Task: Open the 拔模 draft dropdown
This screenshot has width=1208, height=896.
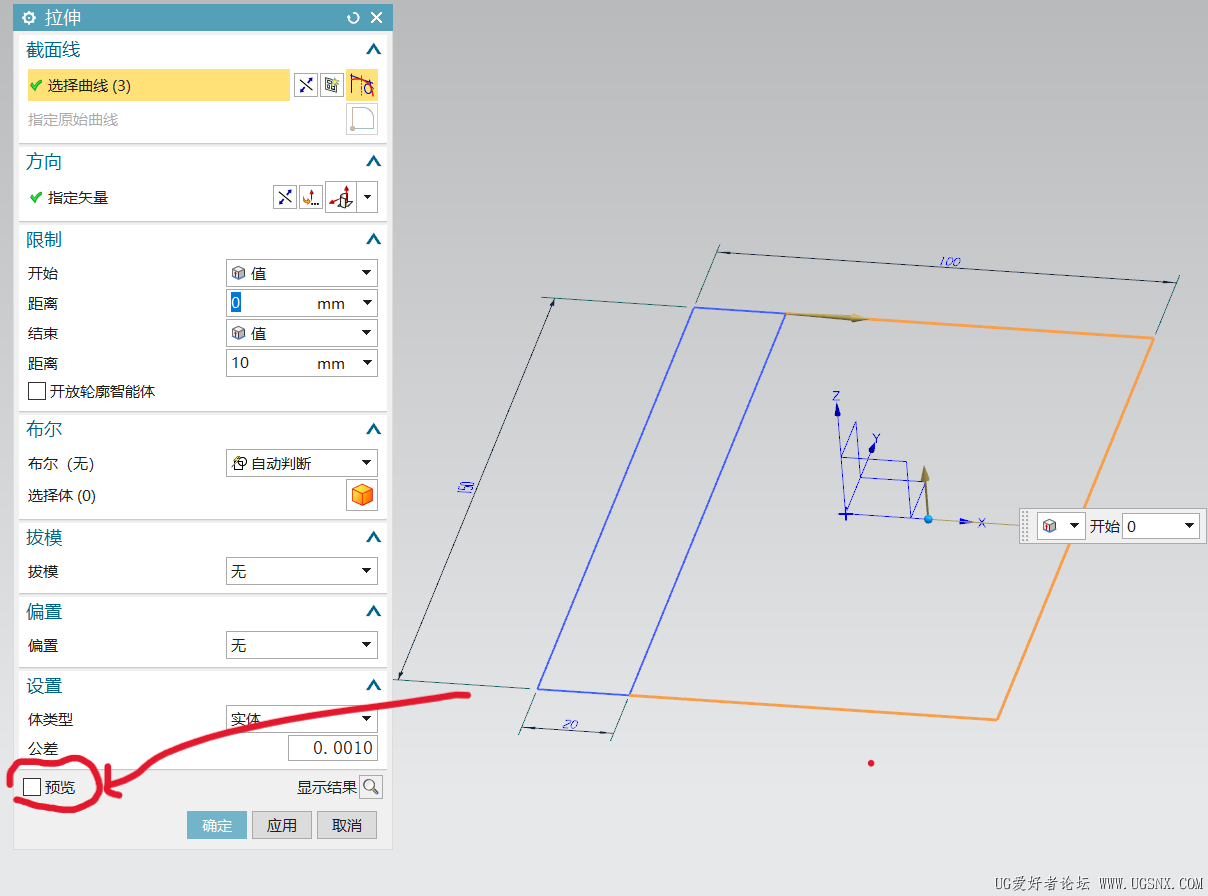Action: tap(301, 571)
